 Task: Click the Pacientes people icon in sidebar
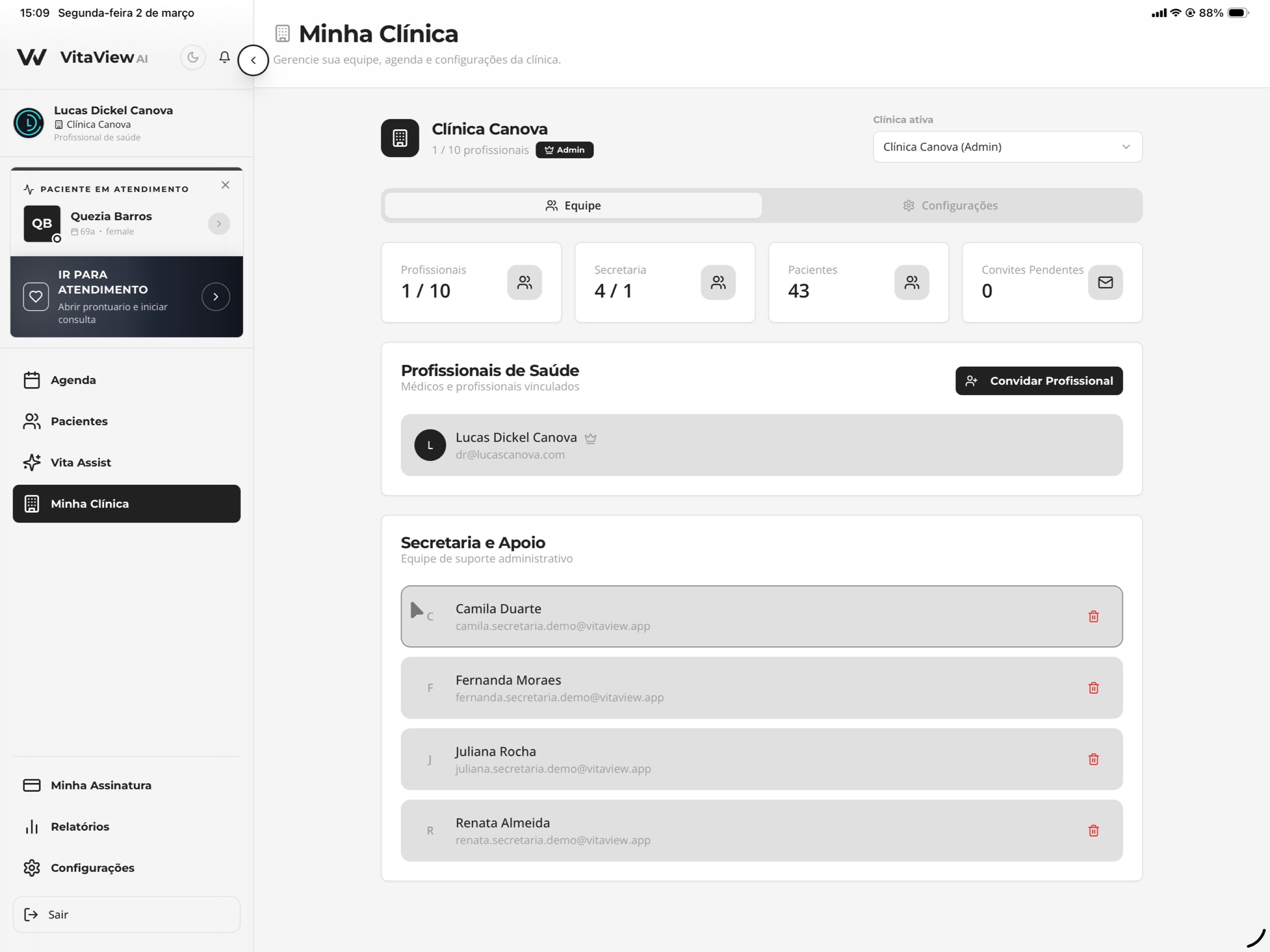pyautogui.click(x=32, y=422)
